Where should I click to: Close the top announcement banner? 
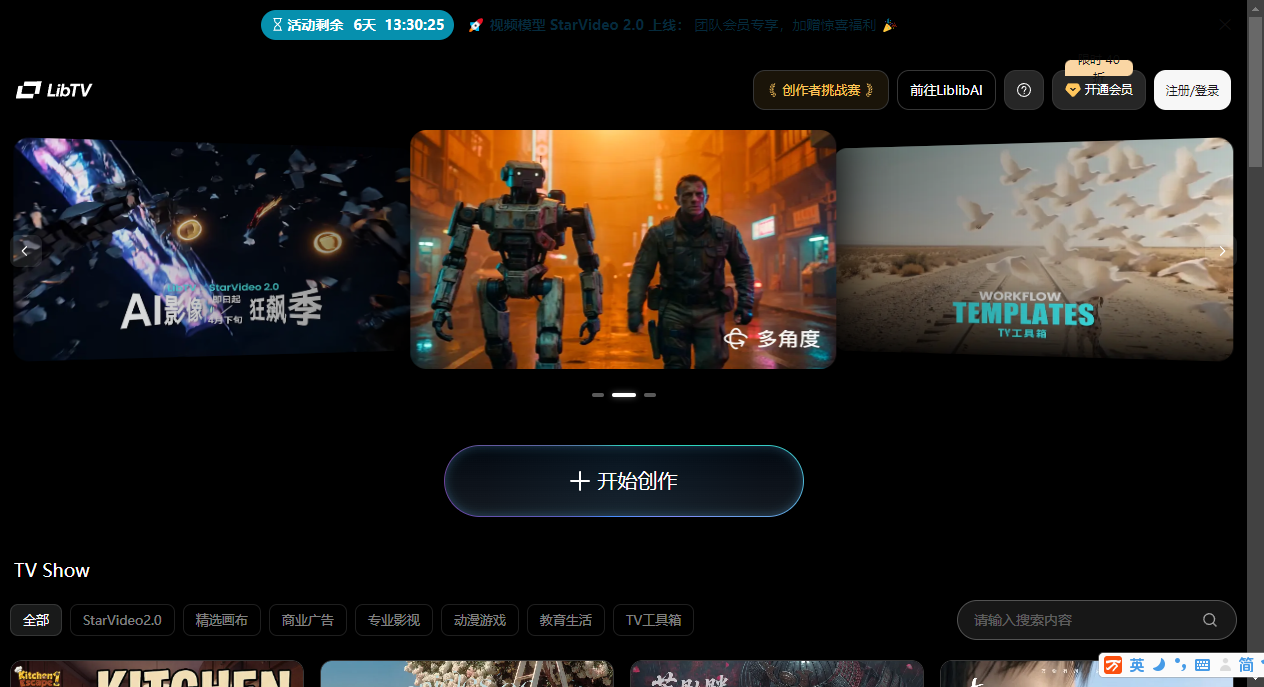pos(1225,25)
